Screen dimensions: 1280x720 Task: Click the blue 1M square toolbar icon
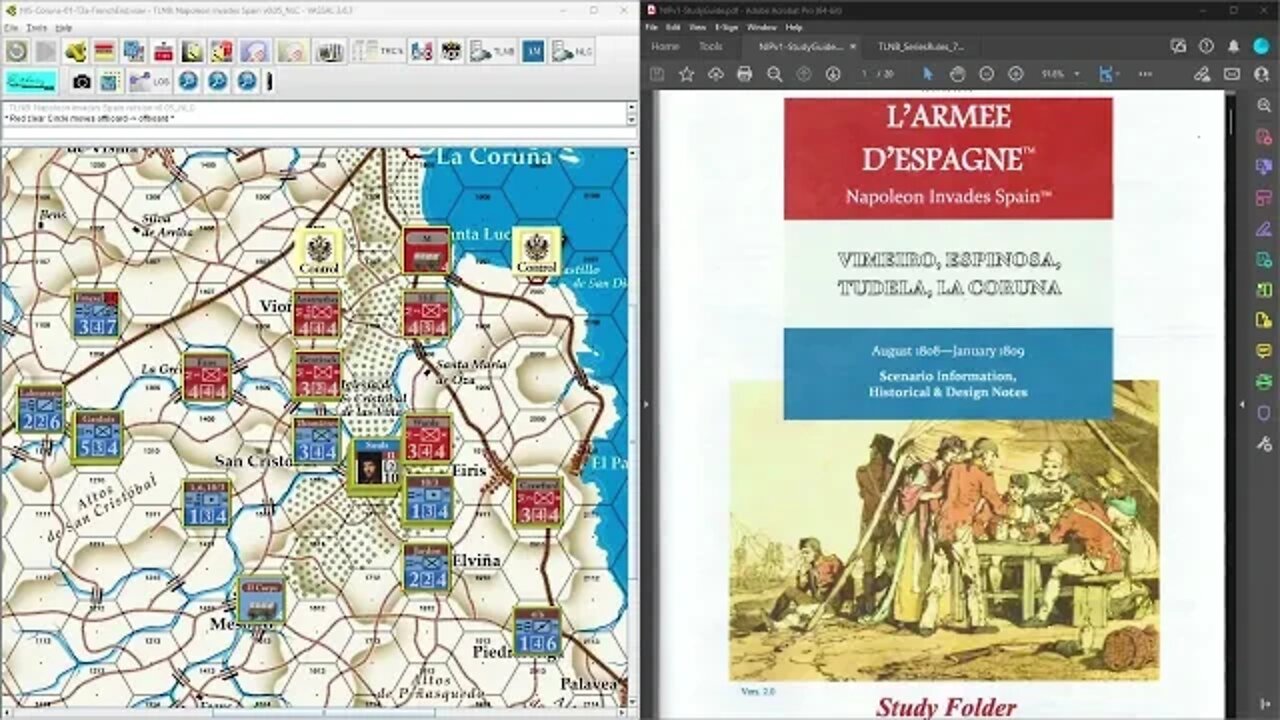click(533, 51)
